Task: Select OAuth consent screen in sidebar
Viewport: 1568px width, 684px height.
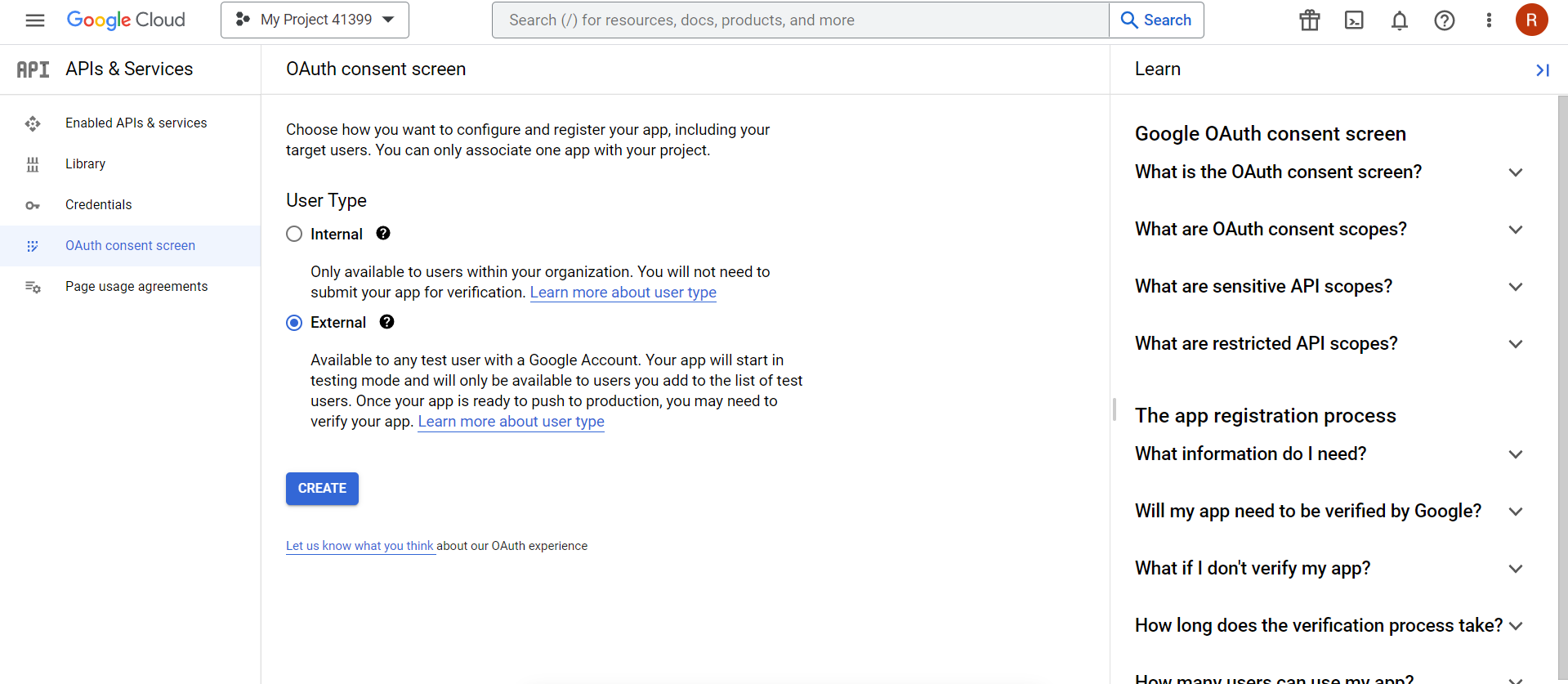Action: click(x=131, y=246)
